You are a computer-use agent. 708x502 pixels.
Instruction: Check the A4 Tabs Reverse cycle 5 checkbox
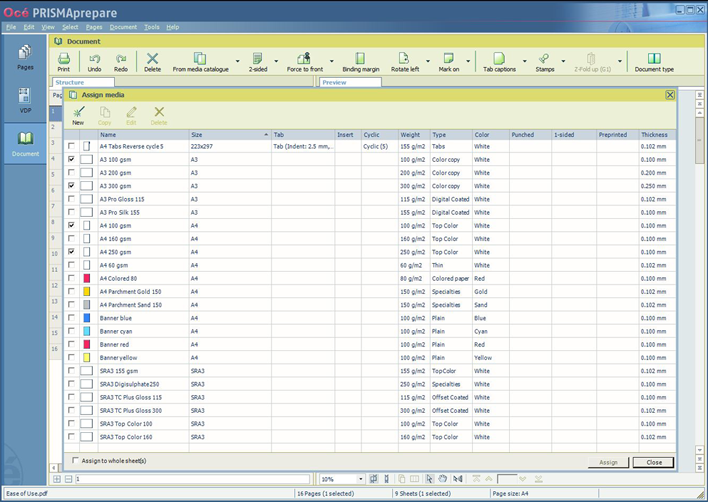click(x=71, y=146)
